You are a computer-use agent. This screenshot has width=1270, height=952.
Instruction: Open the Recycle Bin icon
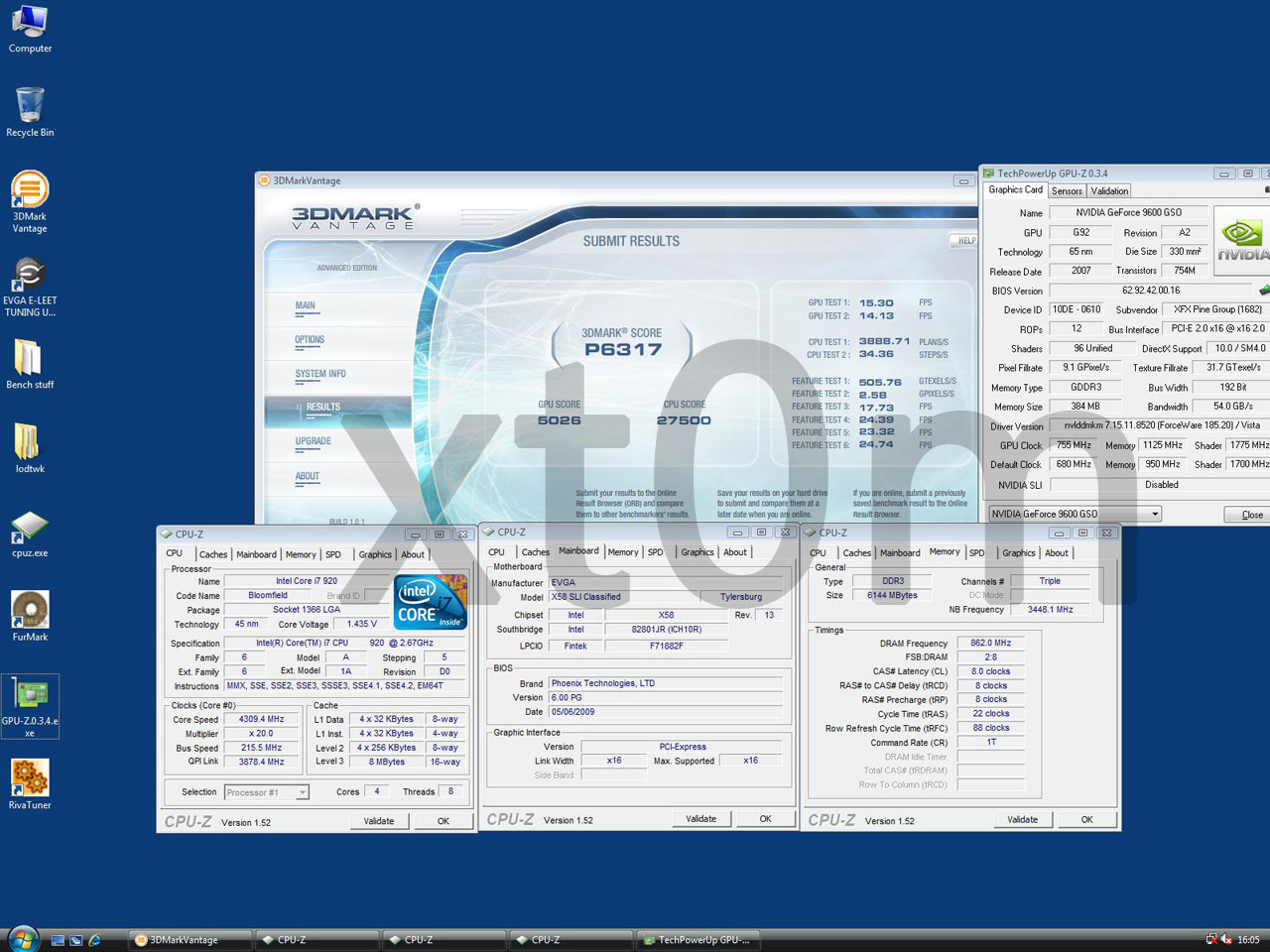click(30, 111)
